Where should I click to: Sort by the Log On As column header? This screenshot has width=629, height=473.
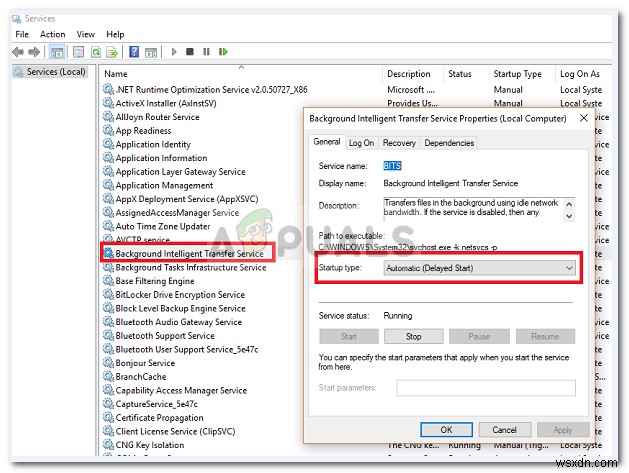point(580,74)
